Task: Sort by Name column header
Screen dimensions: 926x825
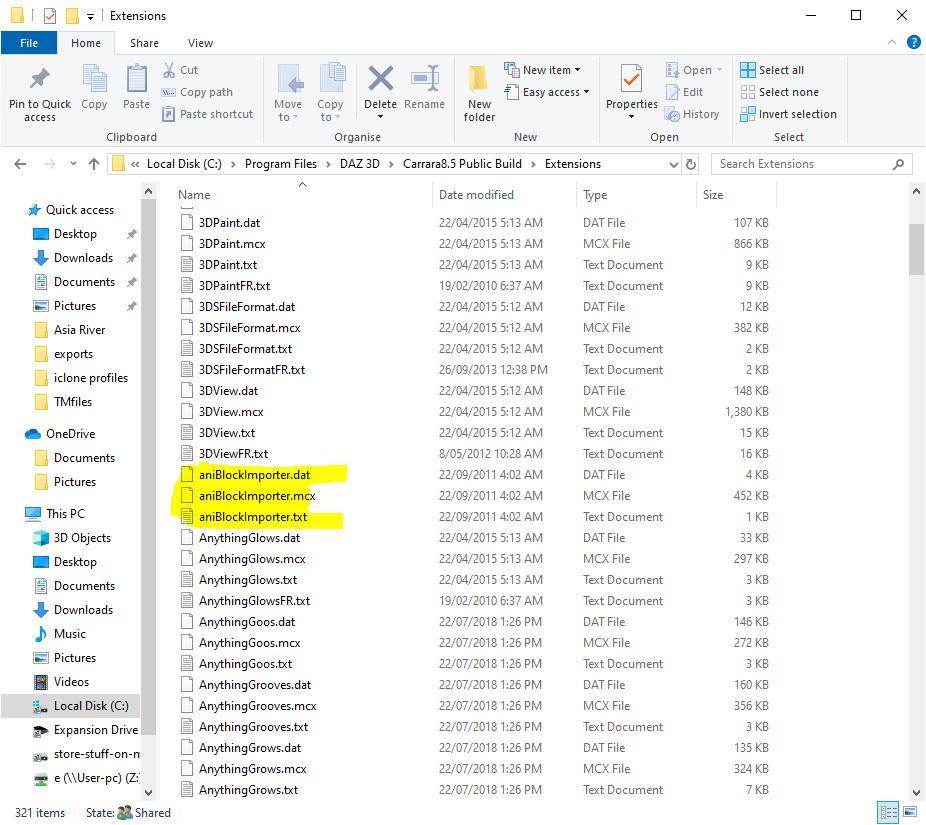Action: tap(194, 195)
